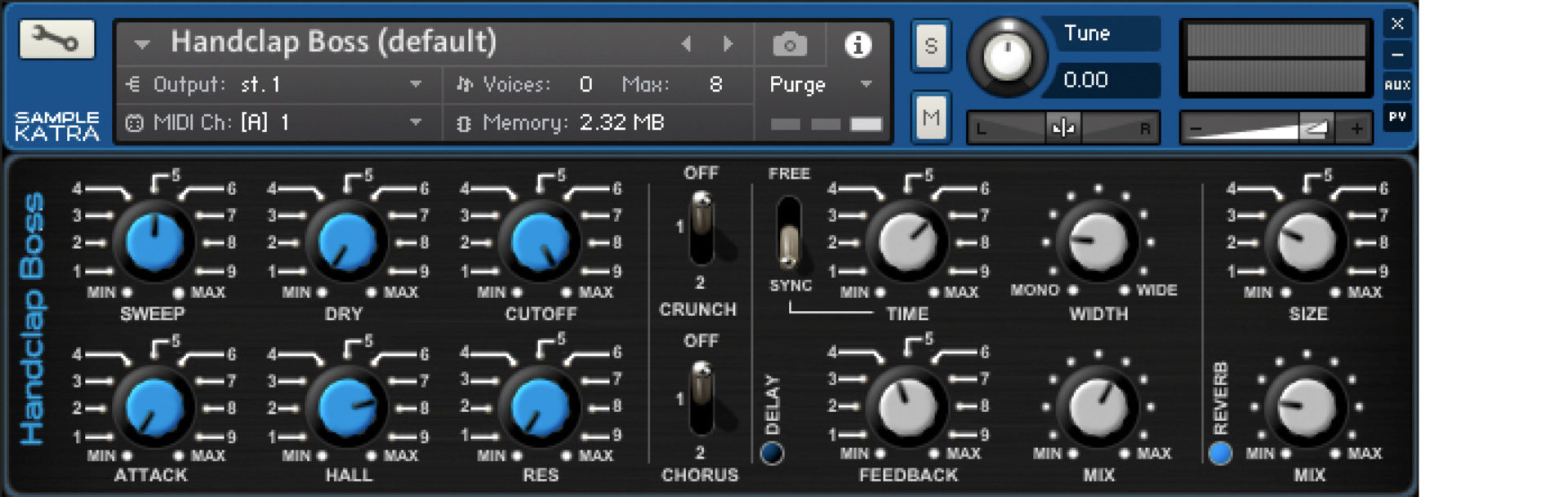Click the Handclap Boss (default) title
The image size is (1568, 497).
pos(333,42)
